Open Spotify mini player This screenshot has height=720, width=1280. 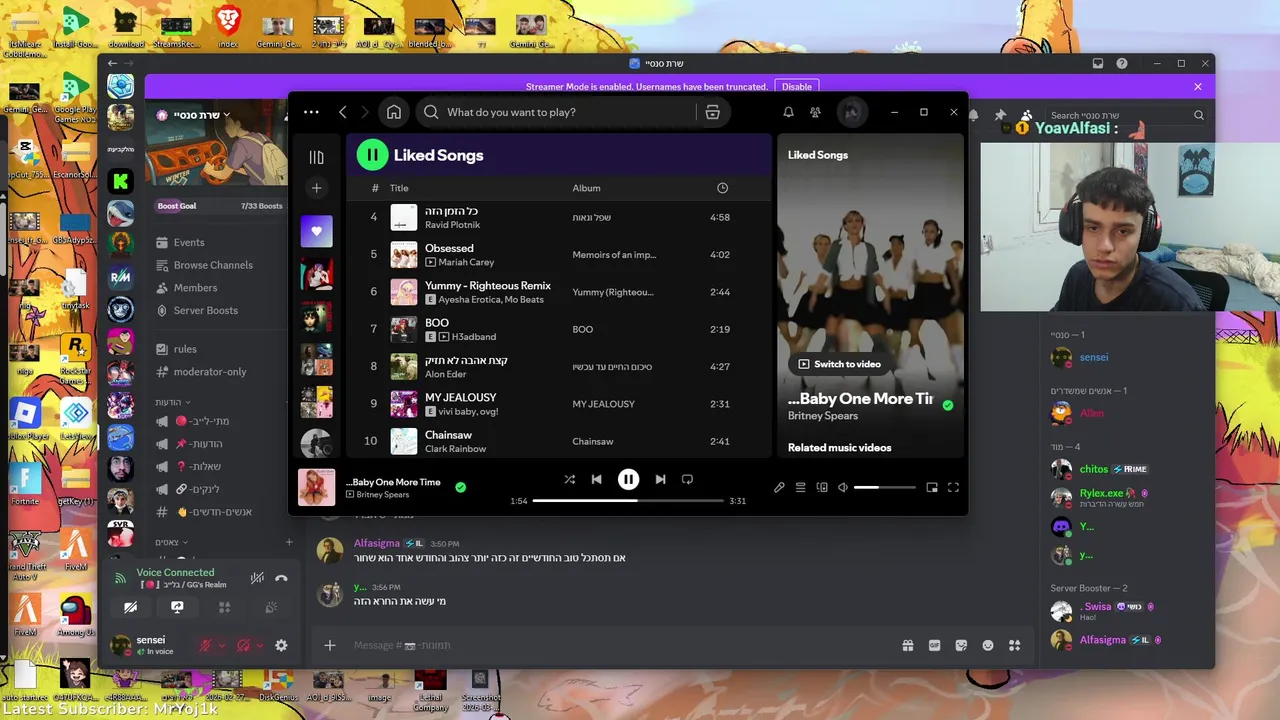pyautogui.click(x=932, y=487)
